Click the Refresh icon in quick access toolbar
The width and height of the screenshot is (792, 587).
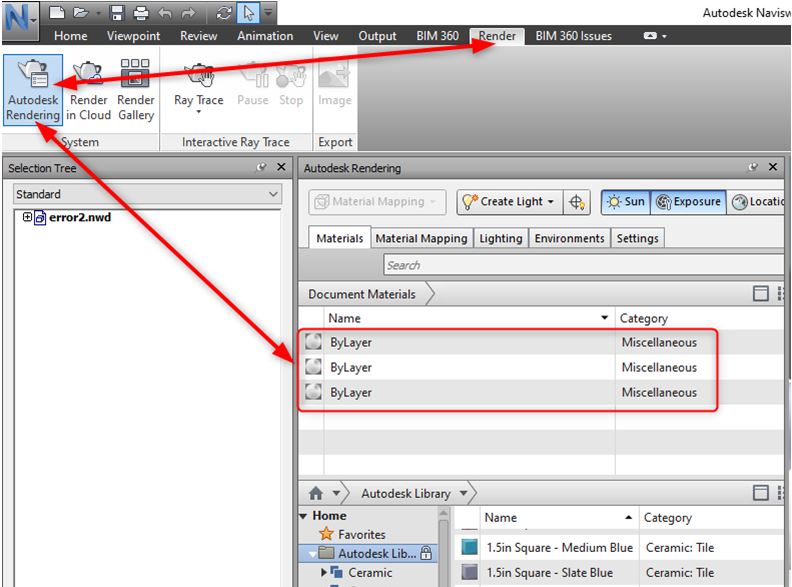(224, 13)
